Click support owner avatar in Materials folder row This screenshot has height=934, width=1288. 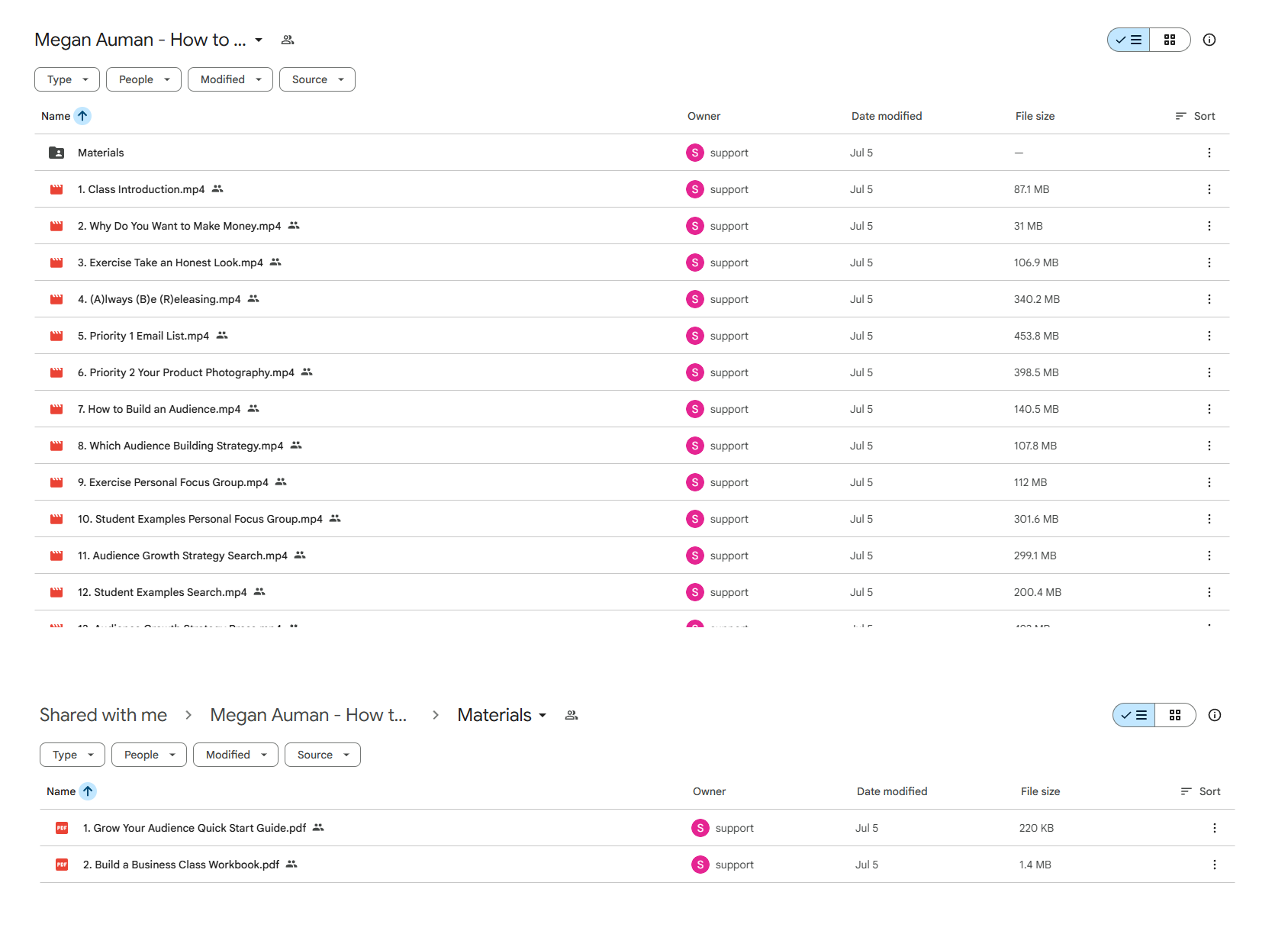click(695, 153)
